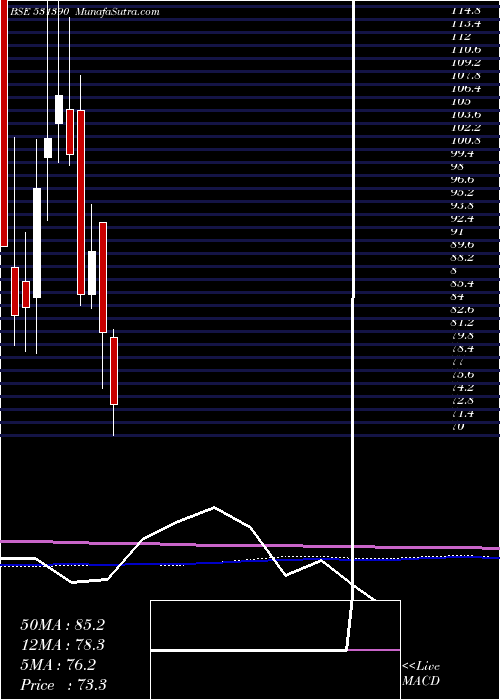Click the 70 price axis label

click(x=458, y=426)
